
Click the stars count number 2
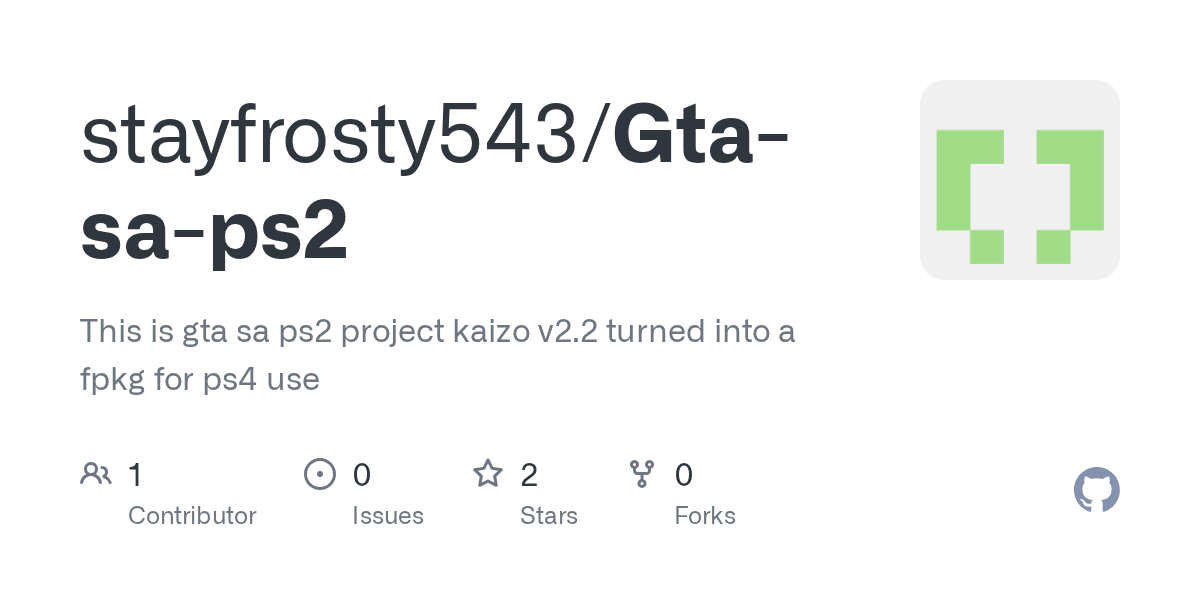(x=529, y=474)
